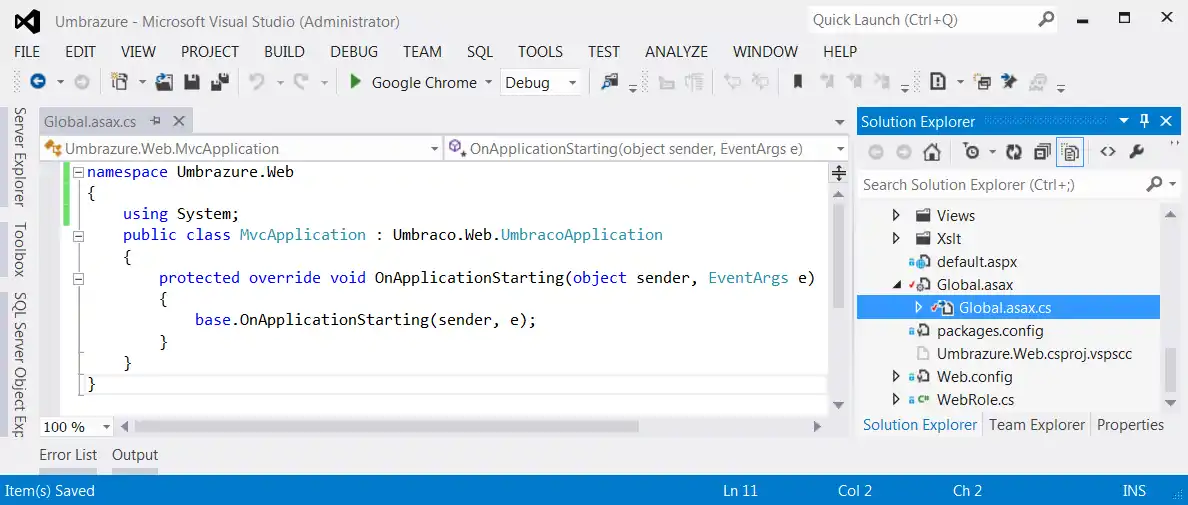Collapse the MvcApplication class code block

[78, 235]
